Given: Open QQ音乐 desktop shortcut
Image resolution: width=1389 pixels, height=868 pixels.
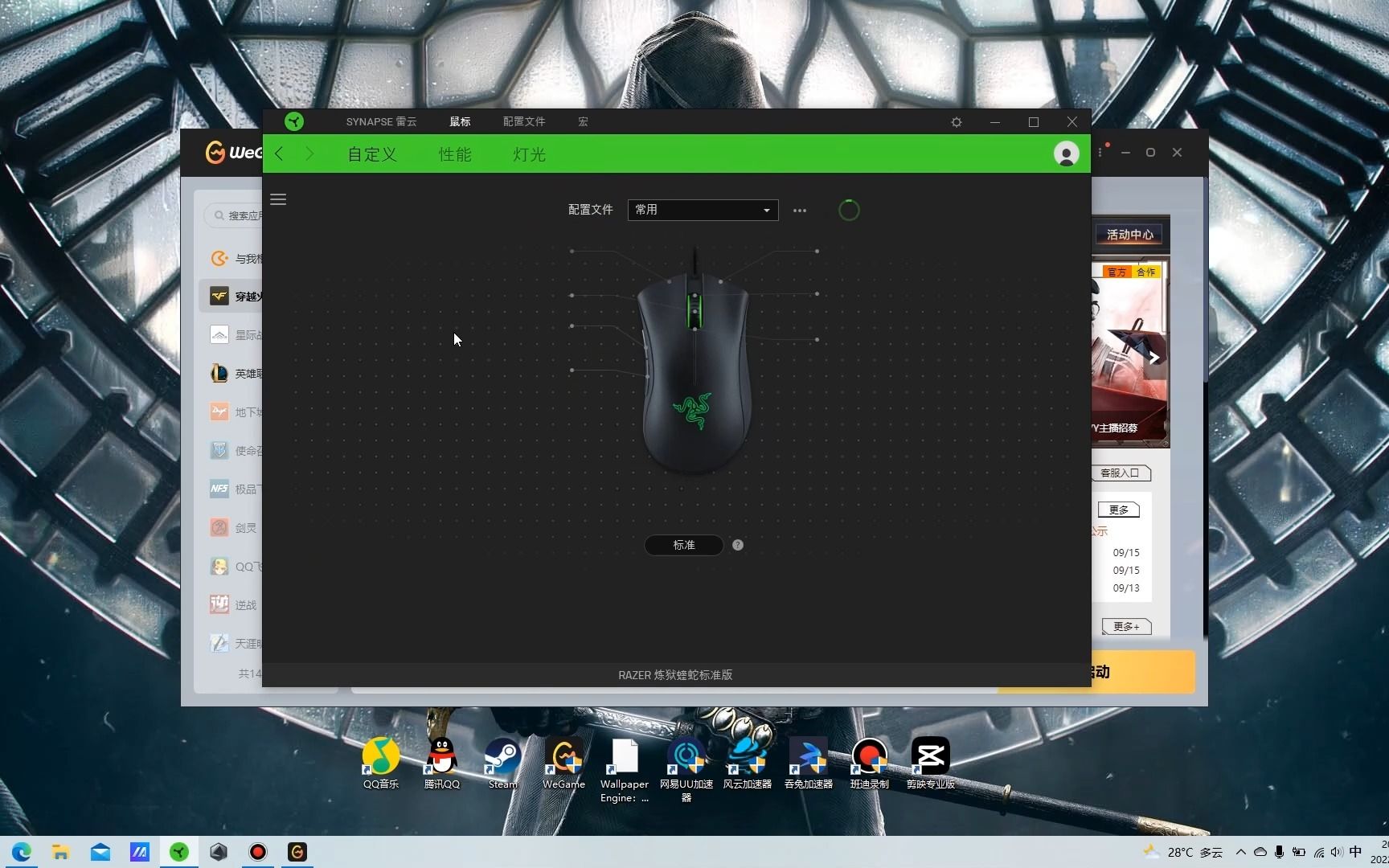Looking at the screenshot, I should (x=381, y=764).
